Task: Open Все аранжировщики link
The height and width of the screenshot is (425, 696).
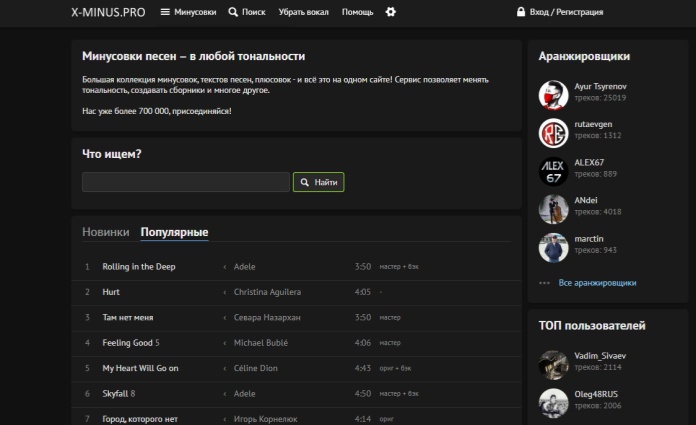Action: [596, 283]
